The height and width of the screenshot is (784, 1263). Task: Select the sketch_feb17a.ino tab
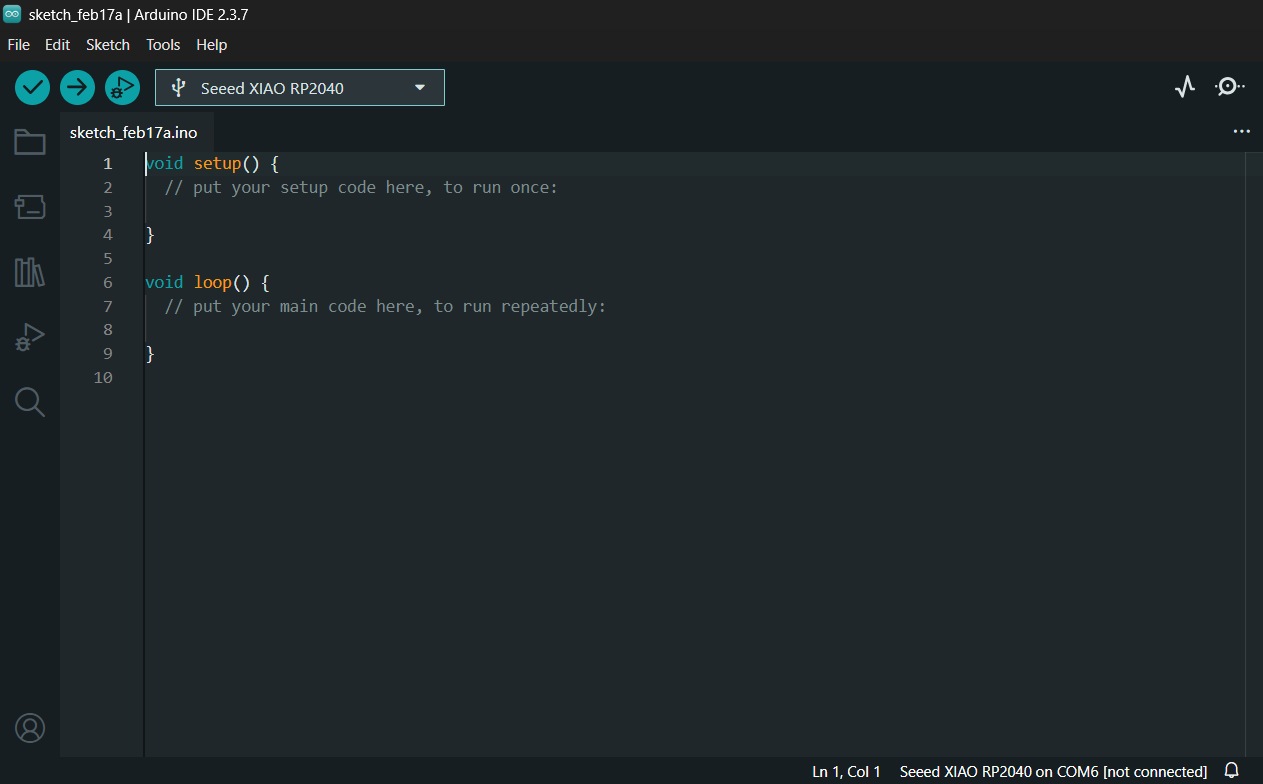[134, 132]
